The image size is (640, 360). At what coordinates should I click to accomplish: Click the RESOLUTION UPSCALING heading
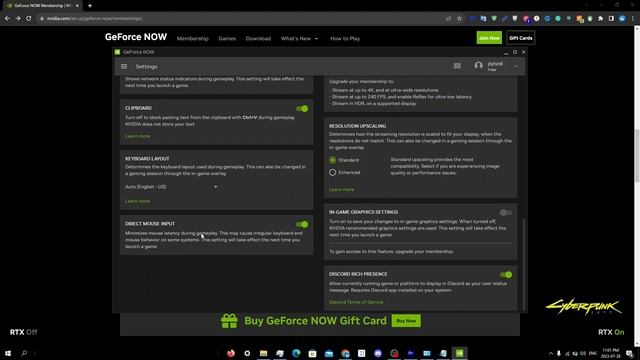(x=358, y=126)
